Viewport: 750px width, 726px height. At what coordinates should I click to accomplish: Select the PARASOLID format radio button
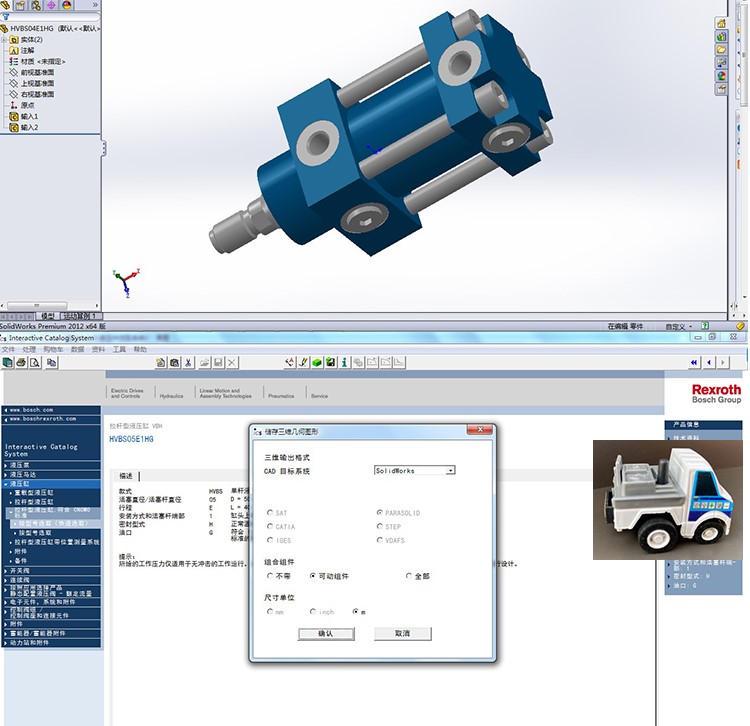tap(379, 512)
